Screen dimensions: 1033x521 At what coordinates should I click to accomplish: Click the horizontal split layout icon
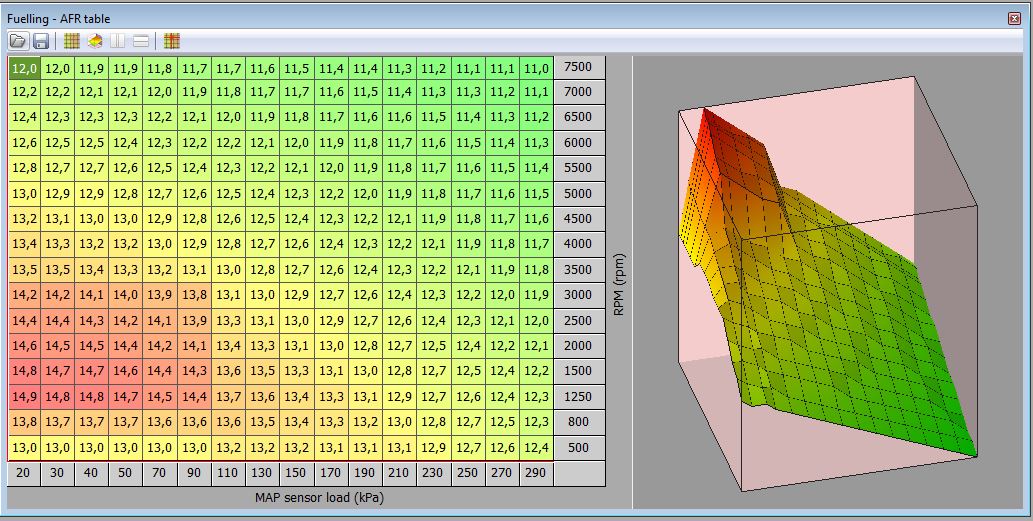click(141, 41)
